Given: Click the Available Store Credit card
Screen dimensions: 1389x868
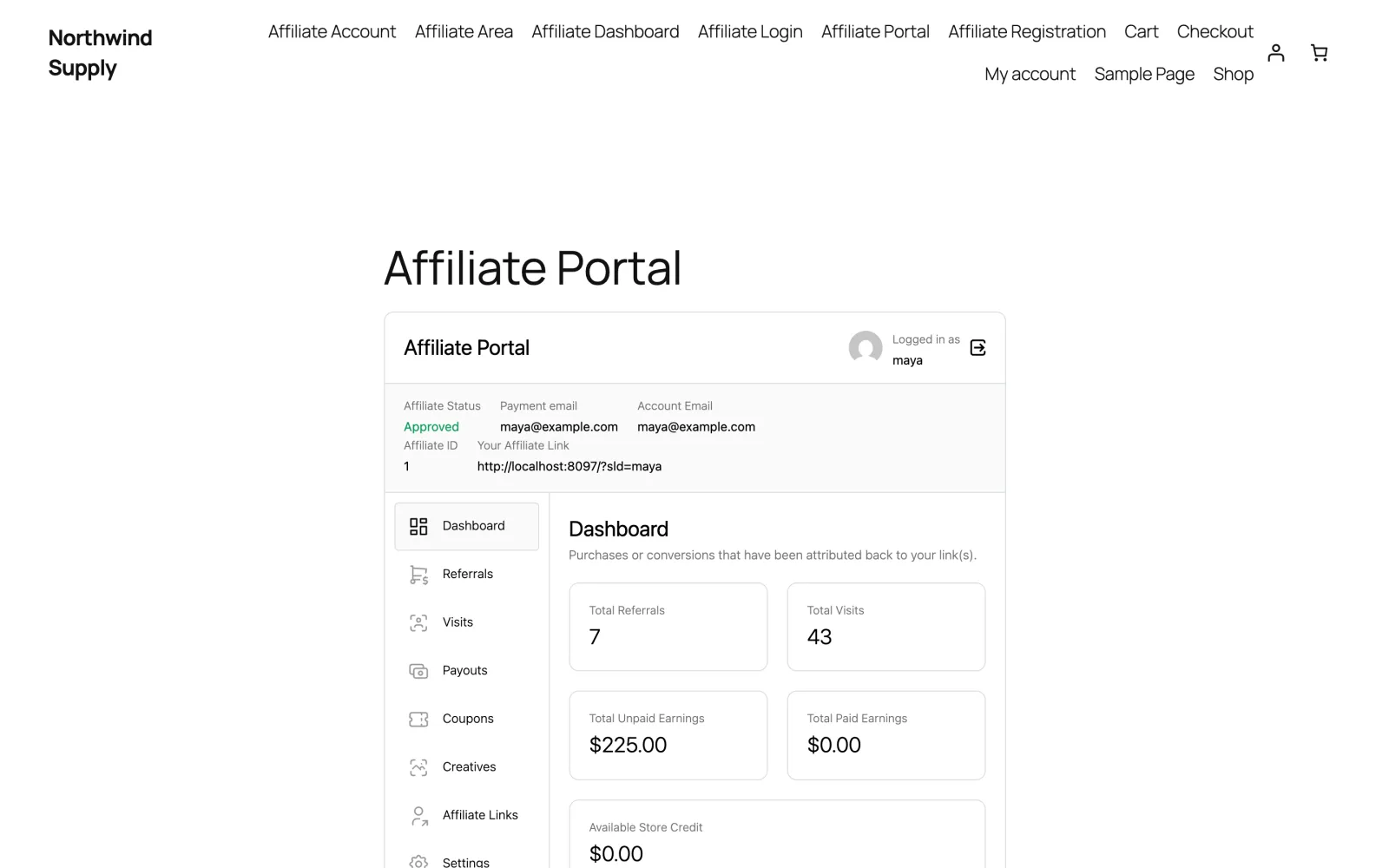Looking at the screenshot, I should click(777, 834).
